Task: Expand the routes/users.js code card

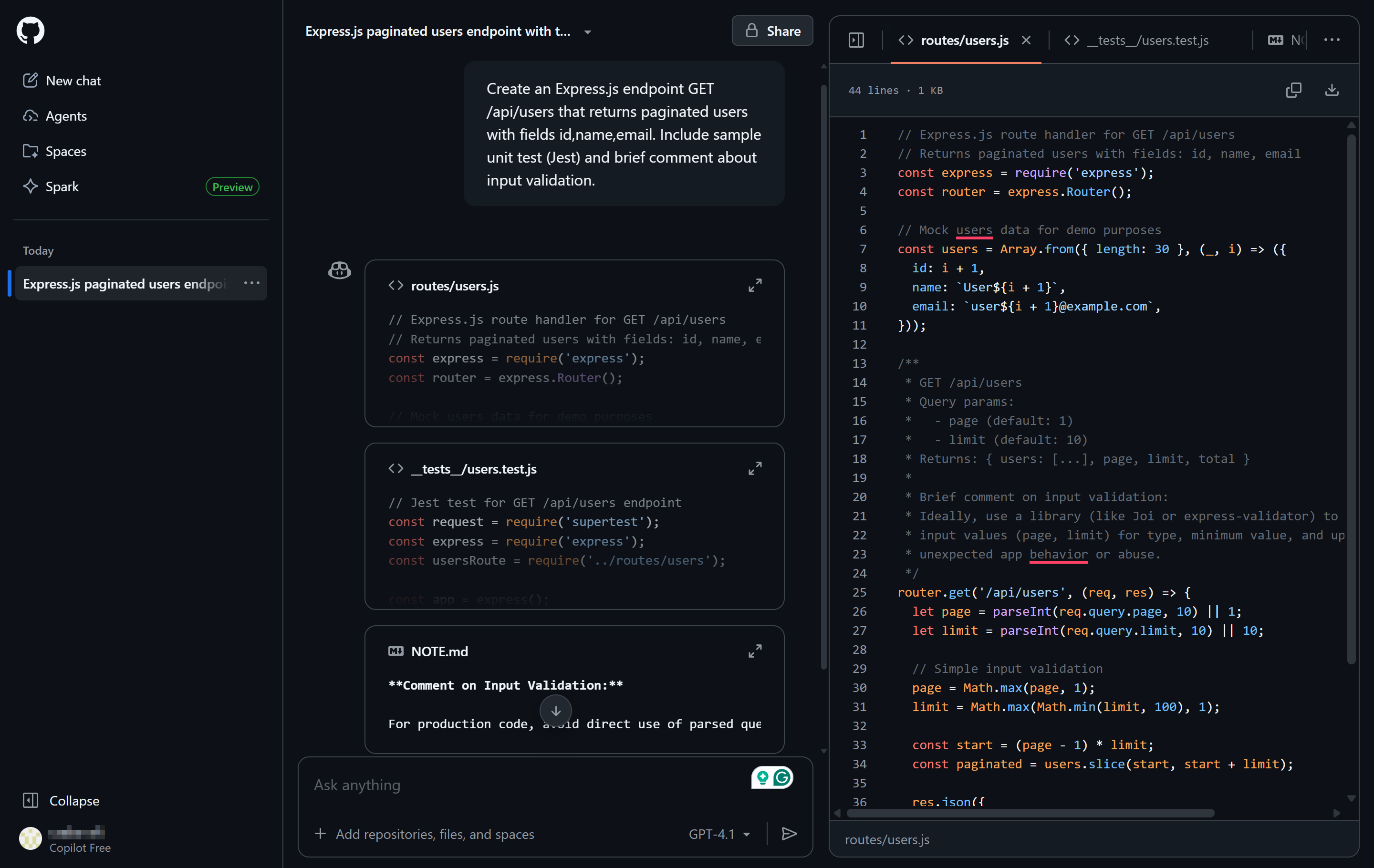Action: tap(755, 285)
